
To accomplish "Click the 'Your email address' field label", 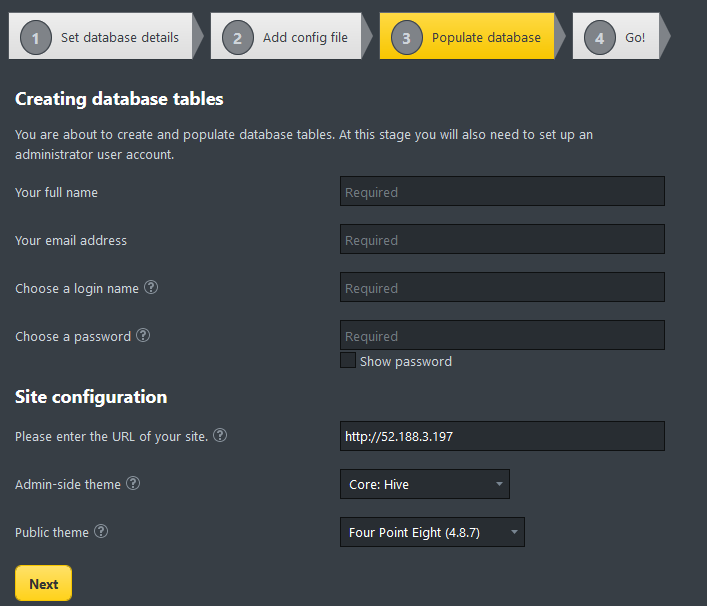I will (71, 240).
